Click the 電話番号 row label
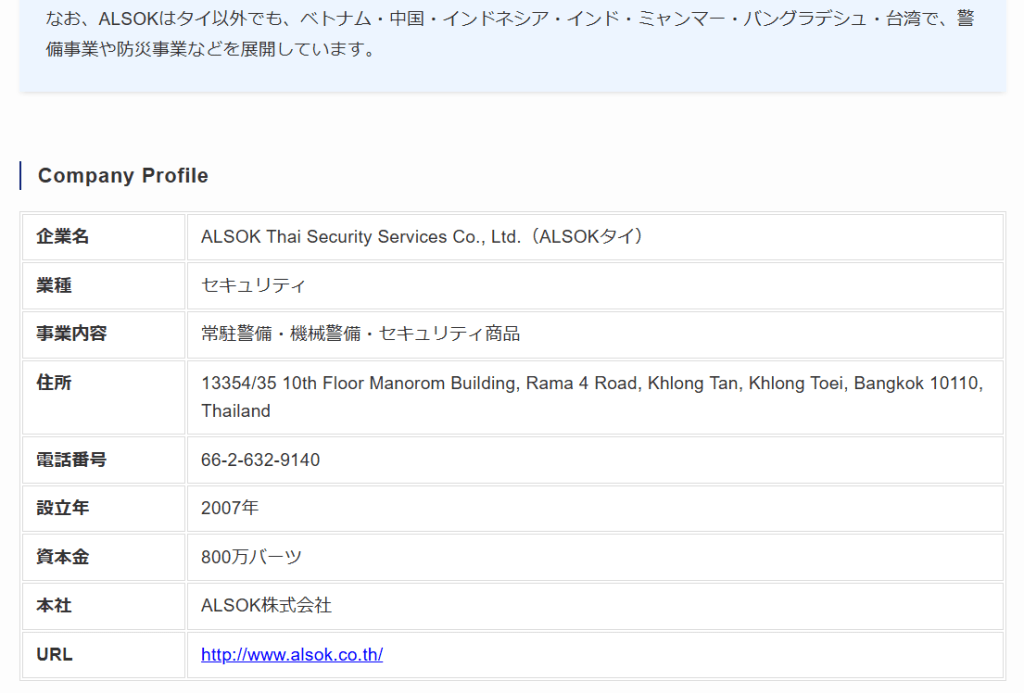Screen dimensions: 1024x693 click(71, 460)
